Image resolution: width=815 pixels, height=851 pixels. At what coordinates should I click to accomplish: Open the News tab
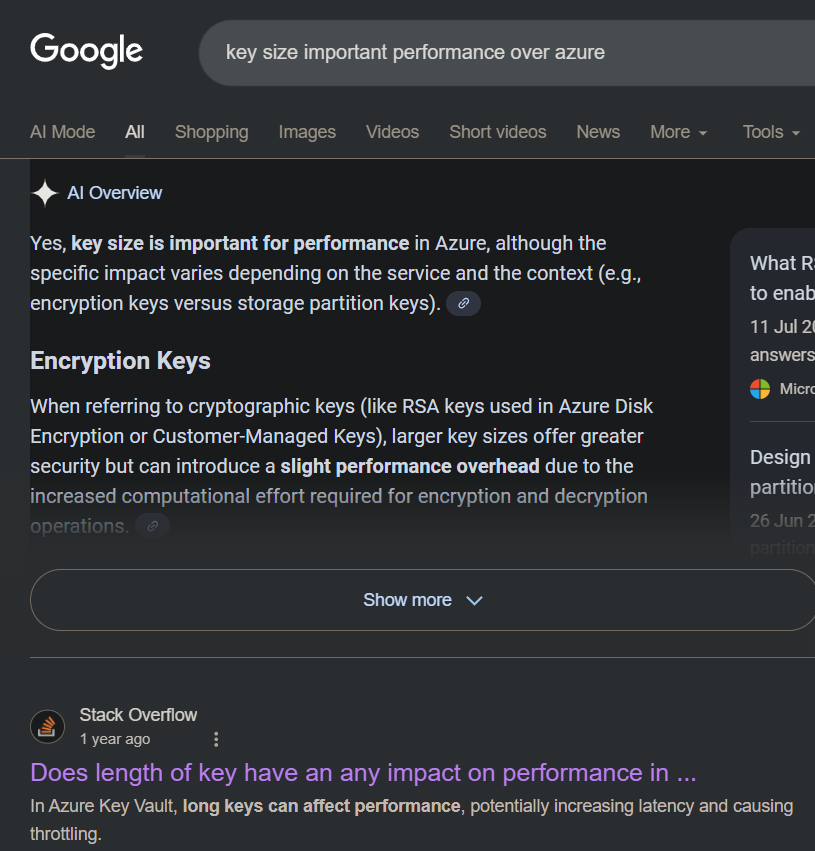point(598,132)
